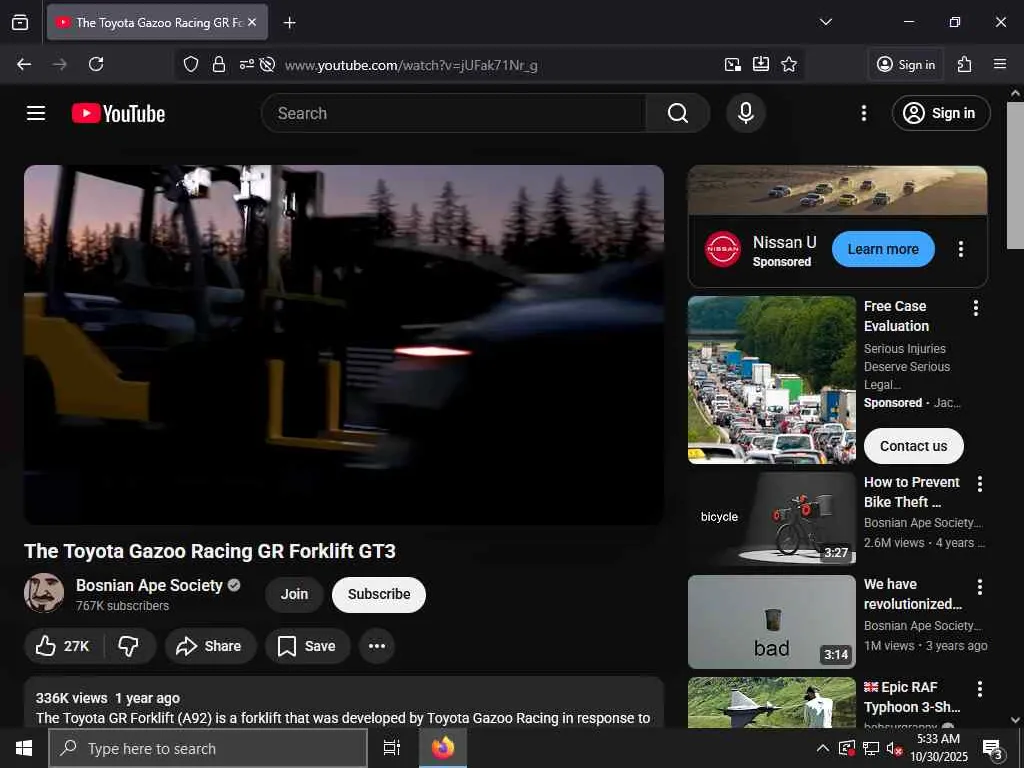Close the Toyota Gazoo Racing tab

(x=252, y=22)
